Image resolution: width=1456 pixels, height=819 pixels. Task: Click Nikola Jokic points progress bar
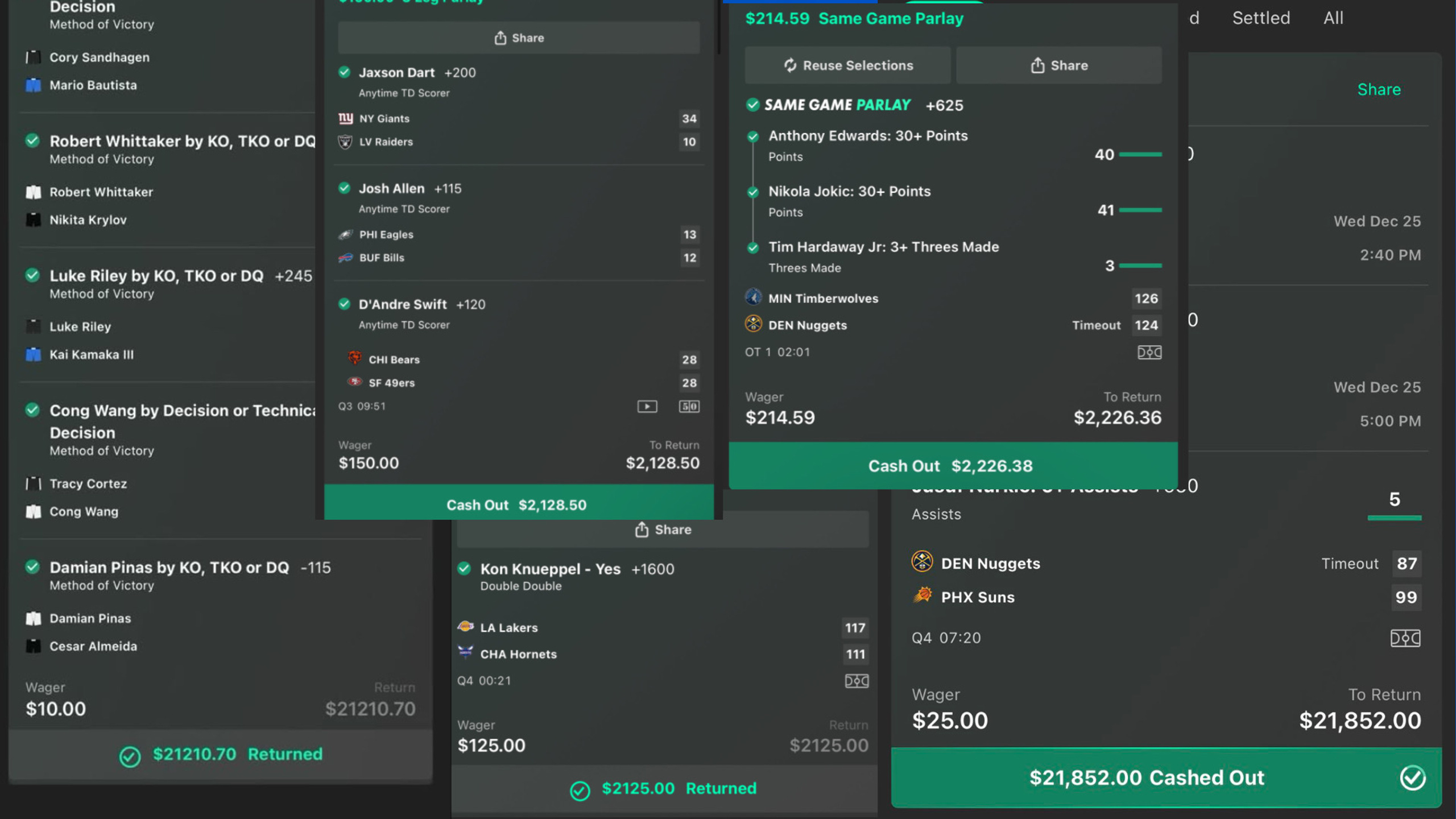tap(1140, 210)
